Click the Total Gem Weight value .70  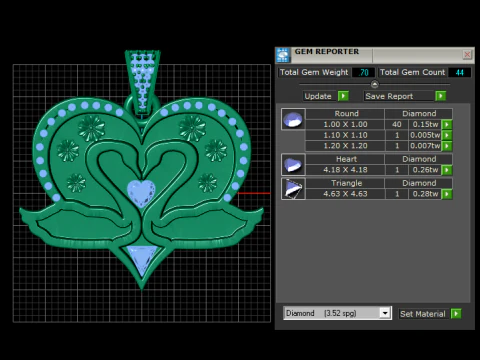[x=363, y=72]
